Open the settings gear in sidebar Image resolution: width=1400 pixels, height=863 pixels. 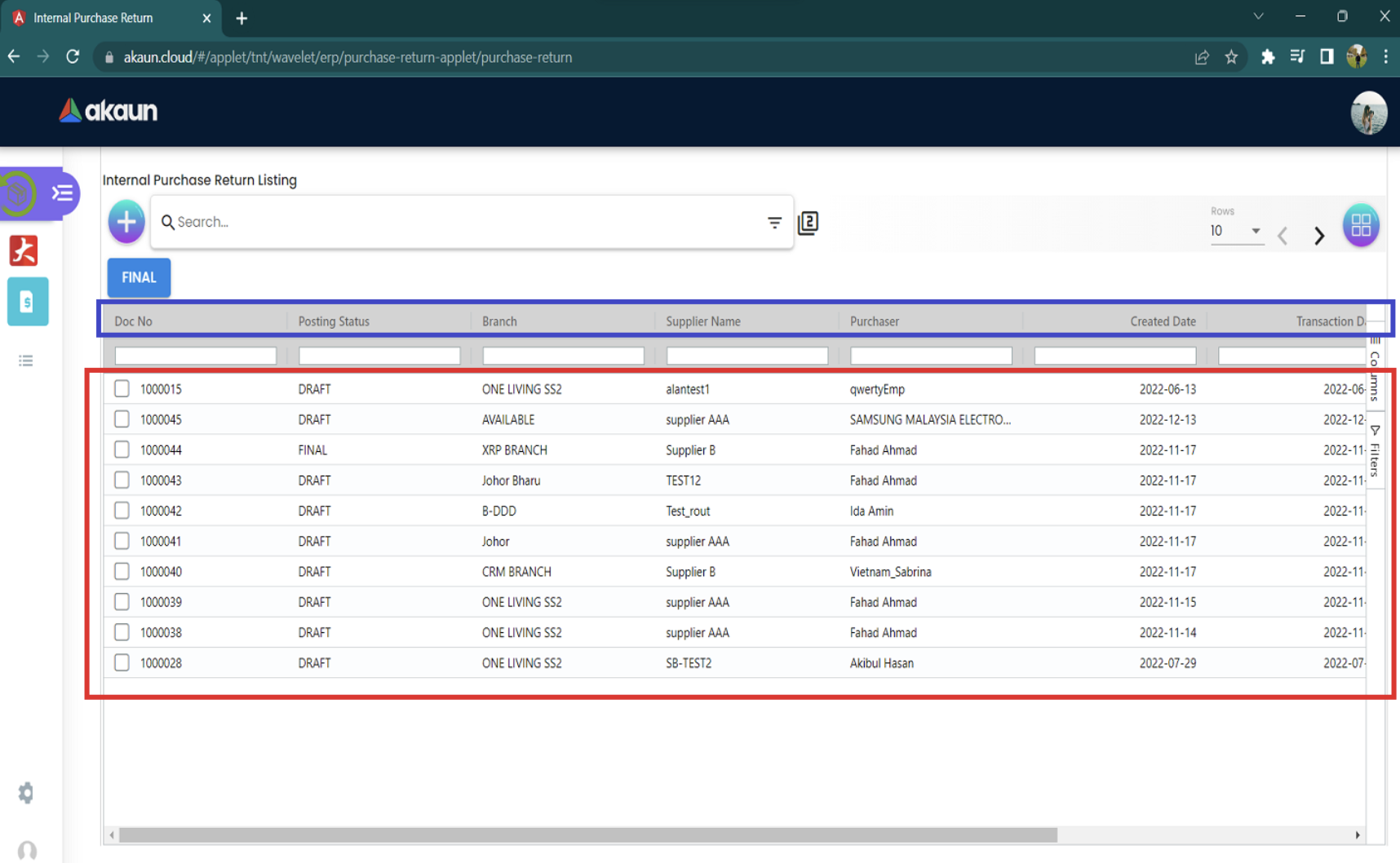tap(26, 793)
